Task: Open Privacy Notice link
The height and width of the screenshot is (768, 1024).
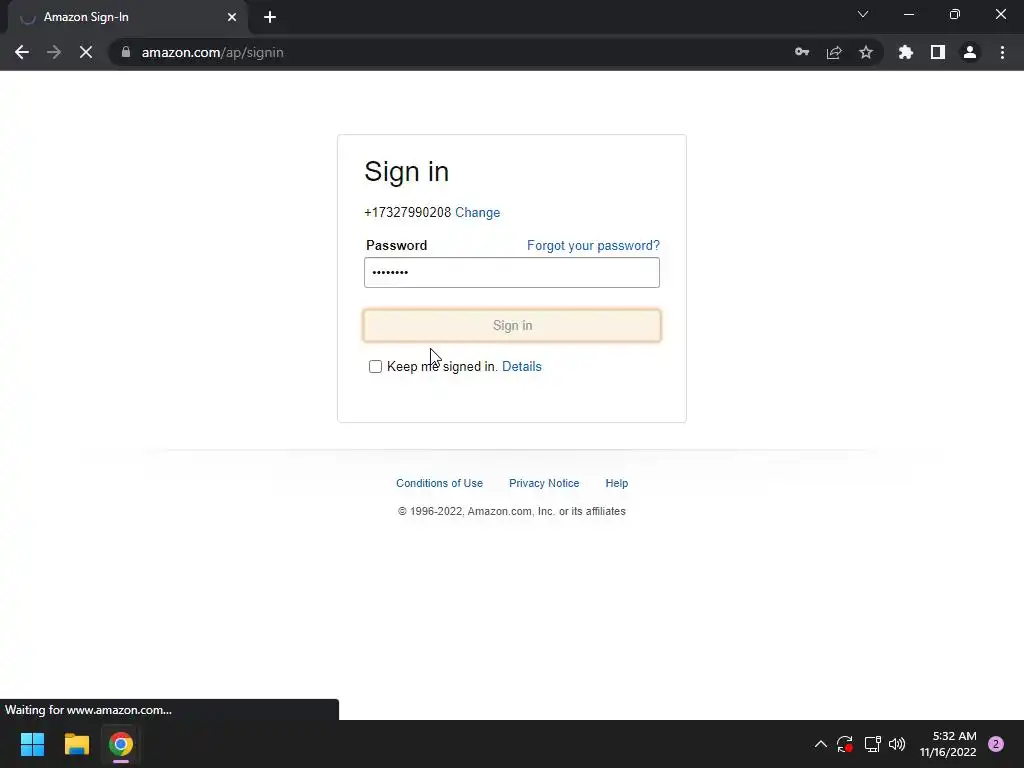Action: [544, 483]
